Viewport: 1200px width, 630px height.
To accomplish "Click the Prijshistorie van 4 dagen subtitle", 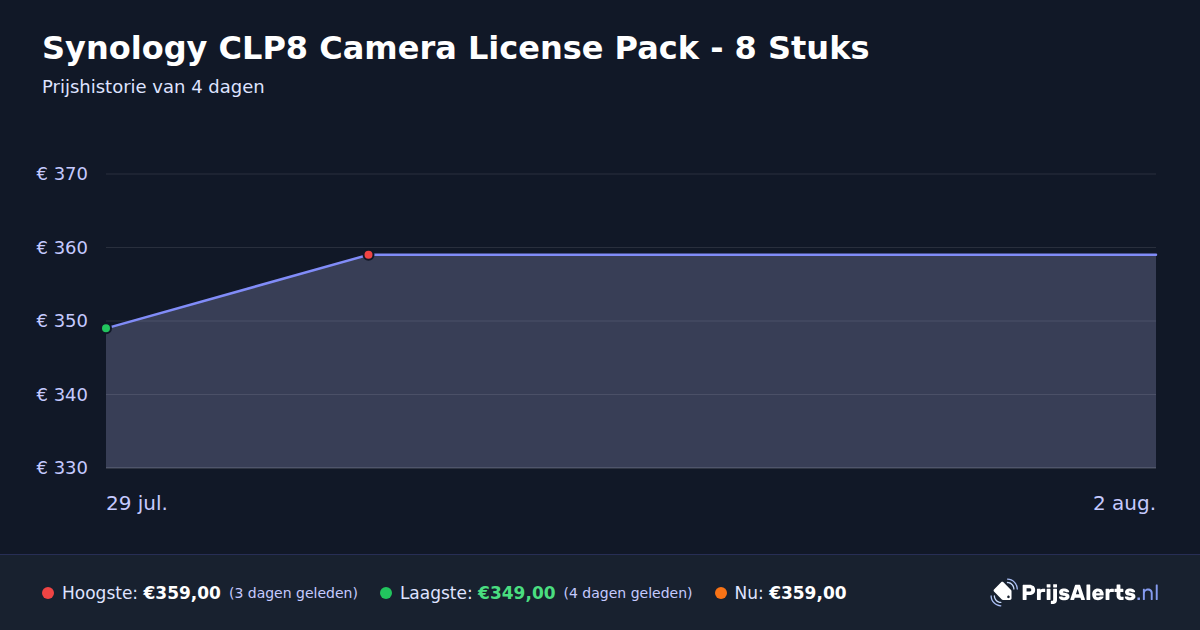I will (153, 87).
